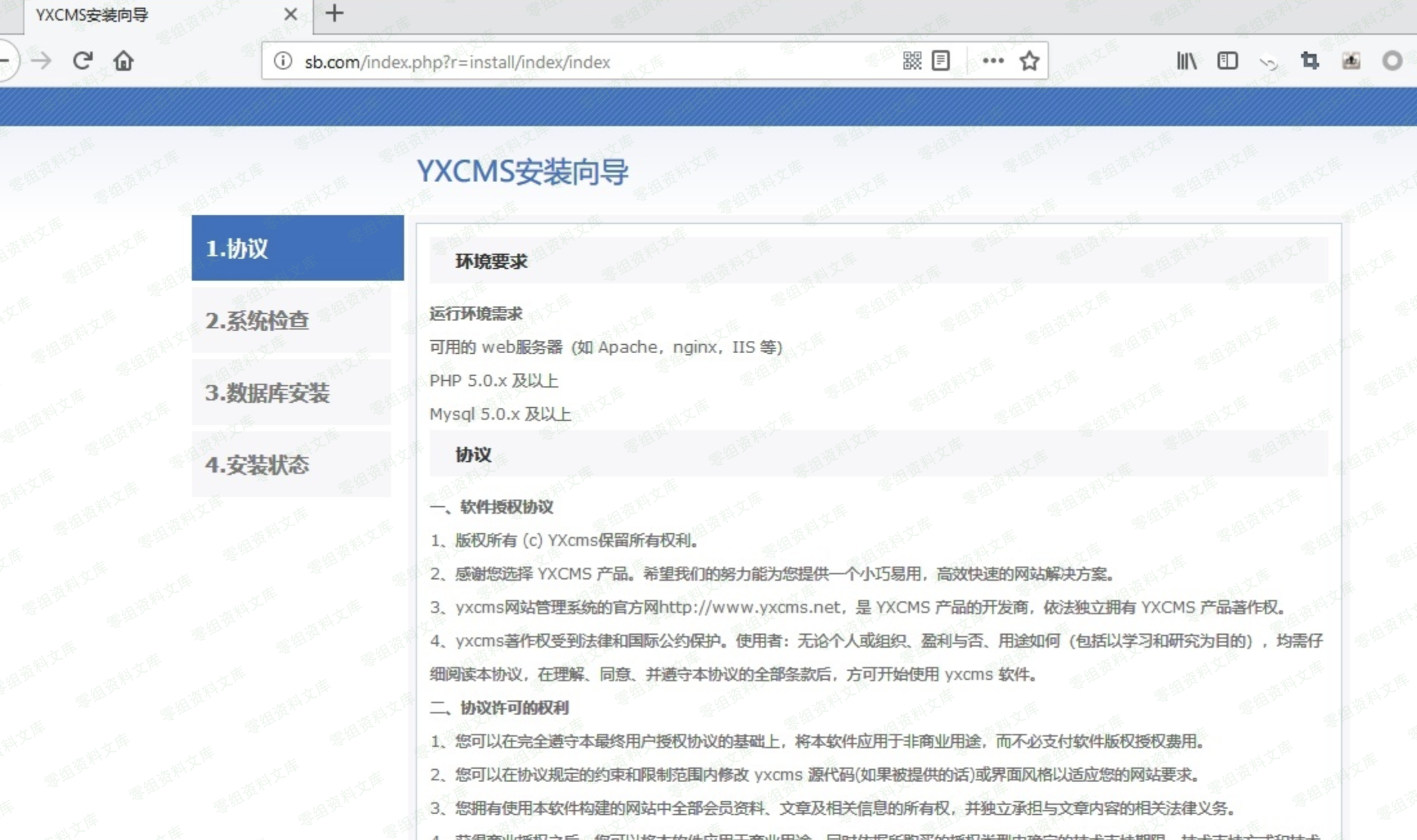Image resolution: width=1417 pixels, height=840 pixels.
Task: Open the Library bookshelf icon
Action: point(1186,61)
